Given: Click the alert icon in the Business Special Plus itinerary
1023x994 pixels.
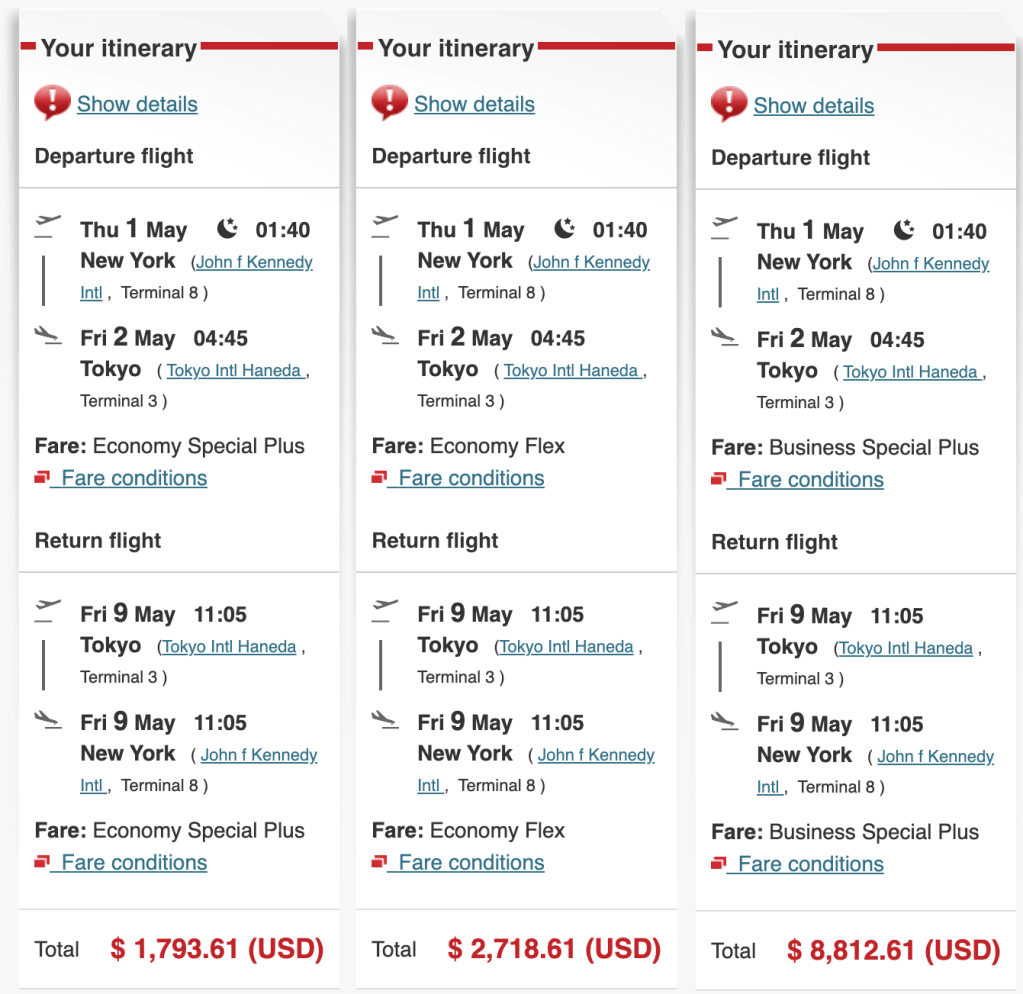Looking at the screenshot, I should coord(729,104).
